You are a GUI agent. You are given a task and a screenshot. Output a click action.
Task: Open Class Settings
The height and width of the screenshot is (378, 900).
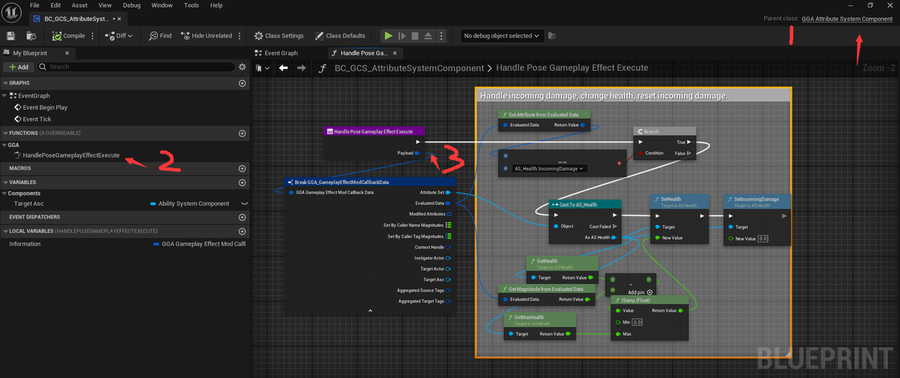coord(279,36)
